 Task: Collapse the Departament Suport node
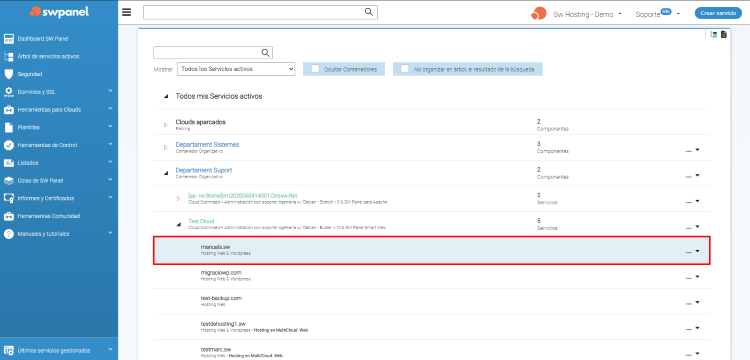coord(166,173)
